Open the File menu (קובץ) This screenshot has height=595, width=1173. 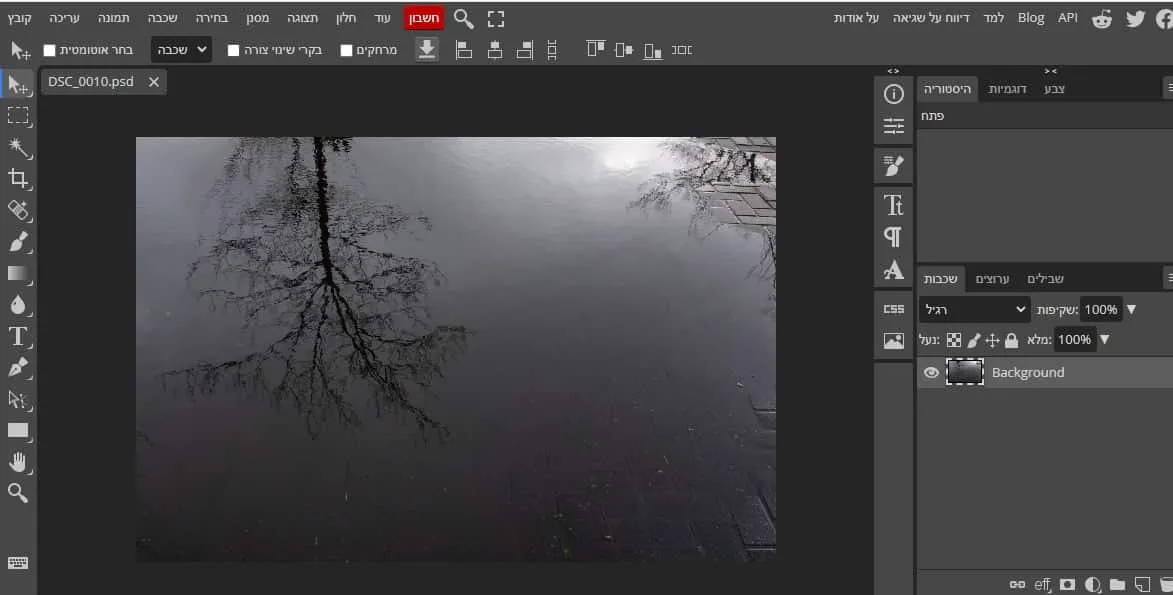pos(20,18)
